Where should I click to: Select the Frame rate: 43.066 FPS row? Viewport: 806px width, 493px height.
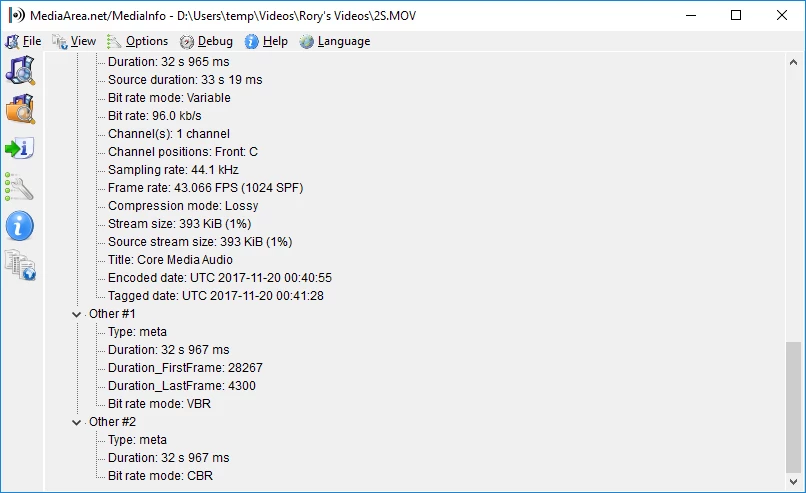[x=206, y=188]
